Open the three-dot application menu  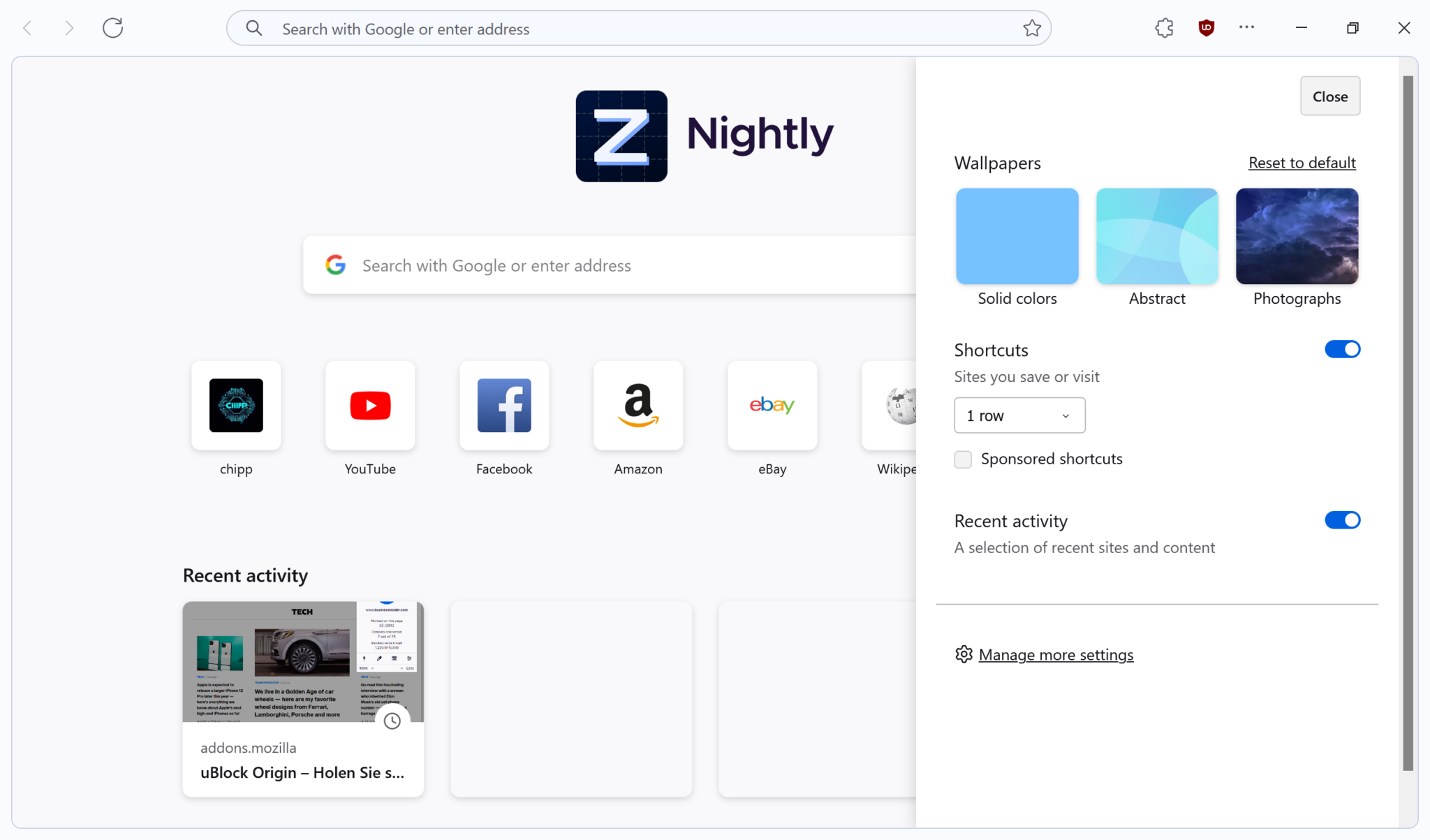click(1246, 27)
